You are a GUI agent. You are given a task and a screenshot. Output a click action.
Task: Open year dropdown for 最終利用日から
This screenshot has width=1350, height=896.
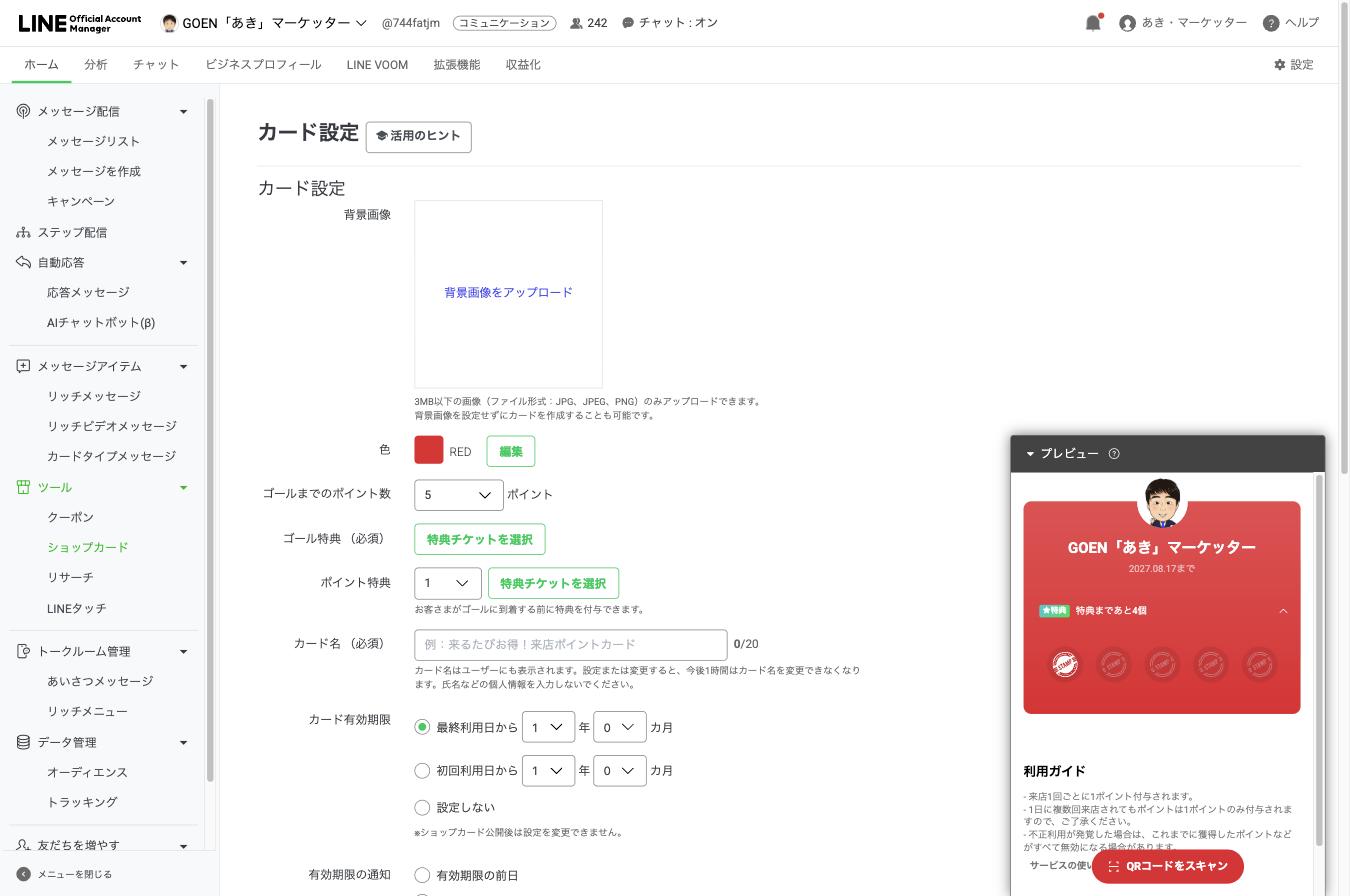pos(548,727)
